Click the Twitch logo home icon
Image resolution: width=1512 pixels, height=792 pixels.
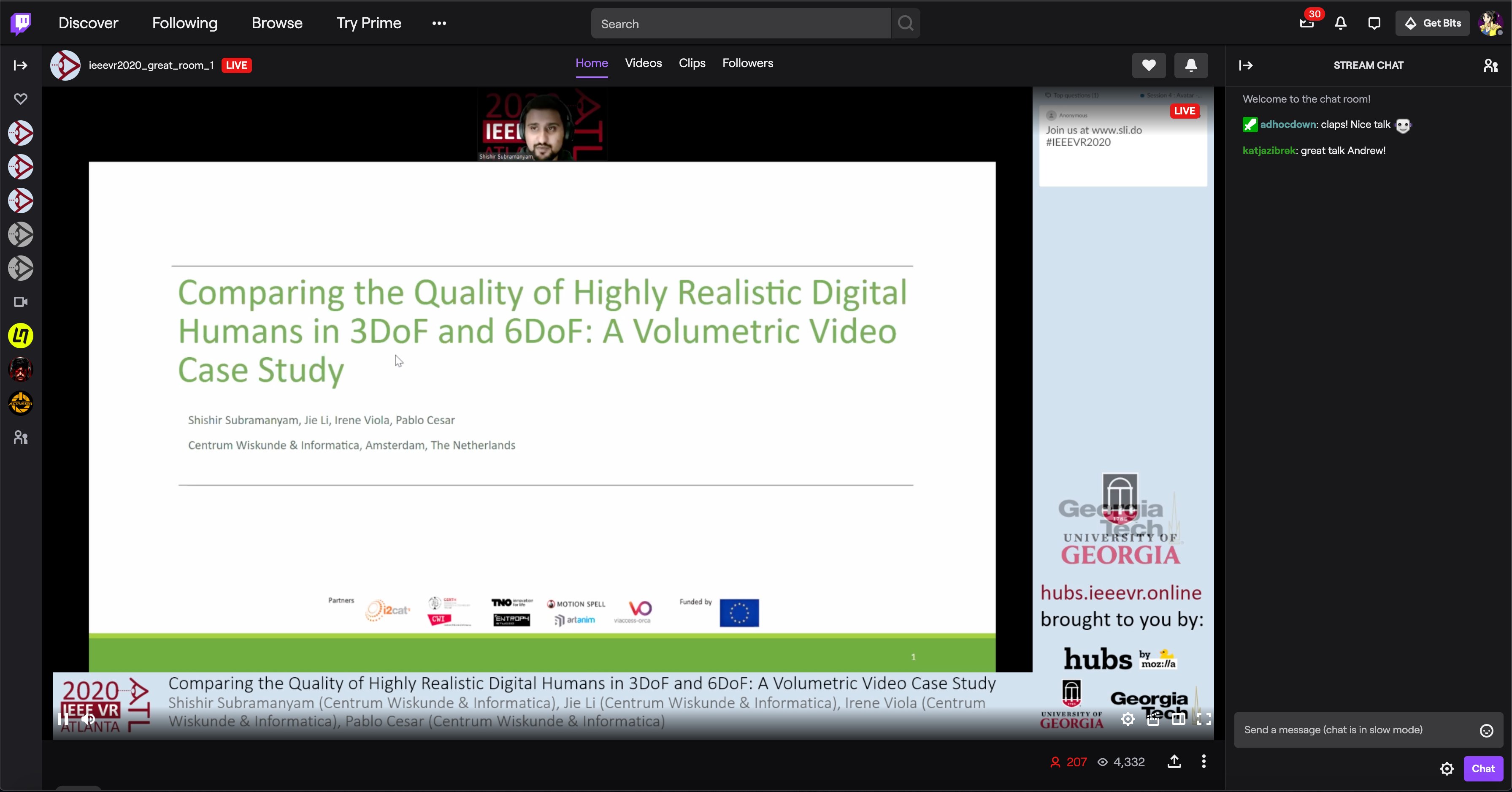tap(21, 24)
